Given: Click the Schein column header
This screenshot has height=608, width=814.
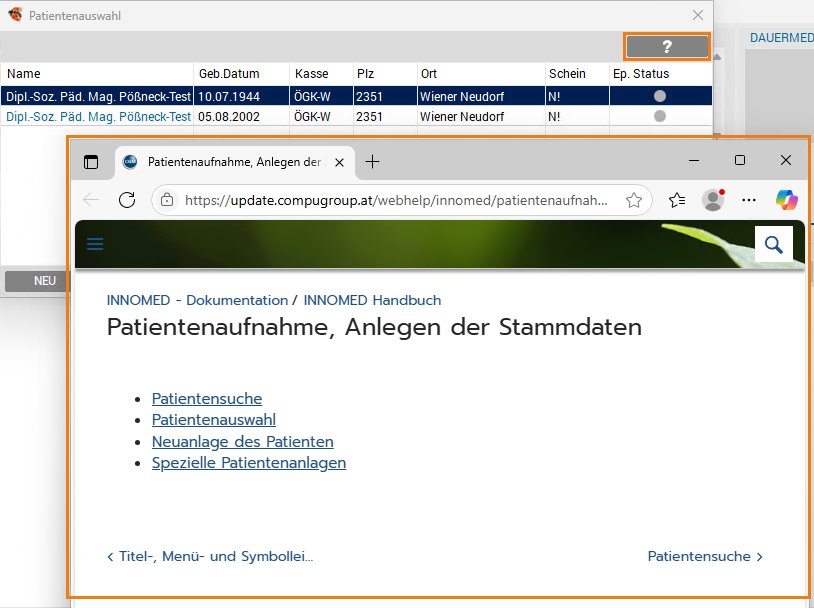Looking at the screenshot, I should point(577,74).
